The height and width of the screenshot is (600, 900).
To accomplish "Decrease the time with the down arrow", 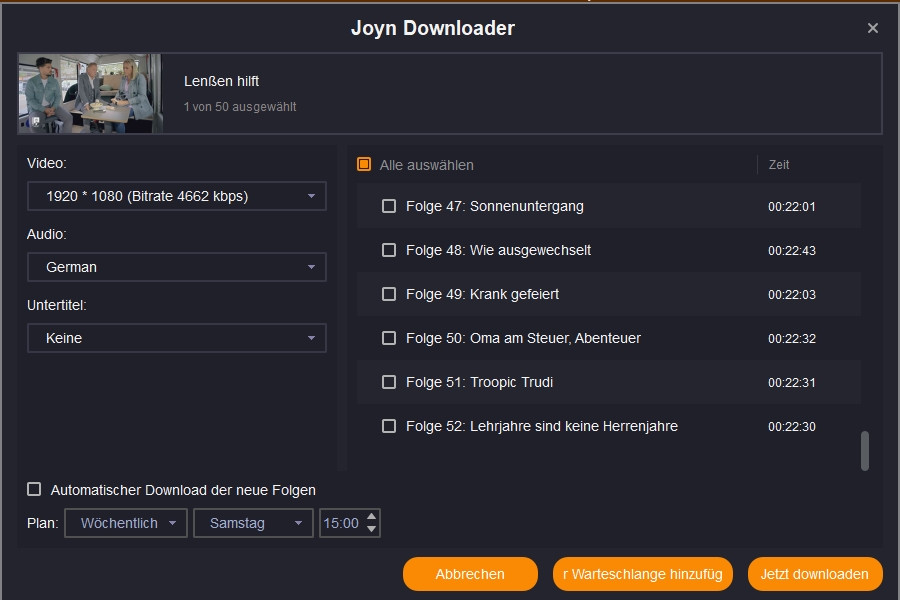I will (x=372, y=529).
